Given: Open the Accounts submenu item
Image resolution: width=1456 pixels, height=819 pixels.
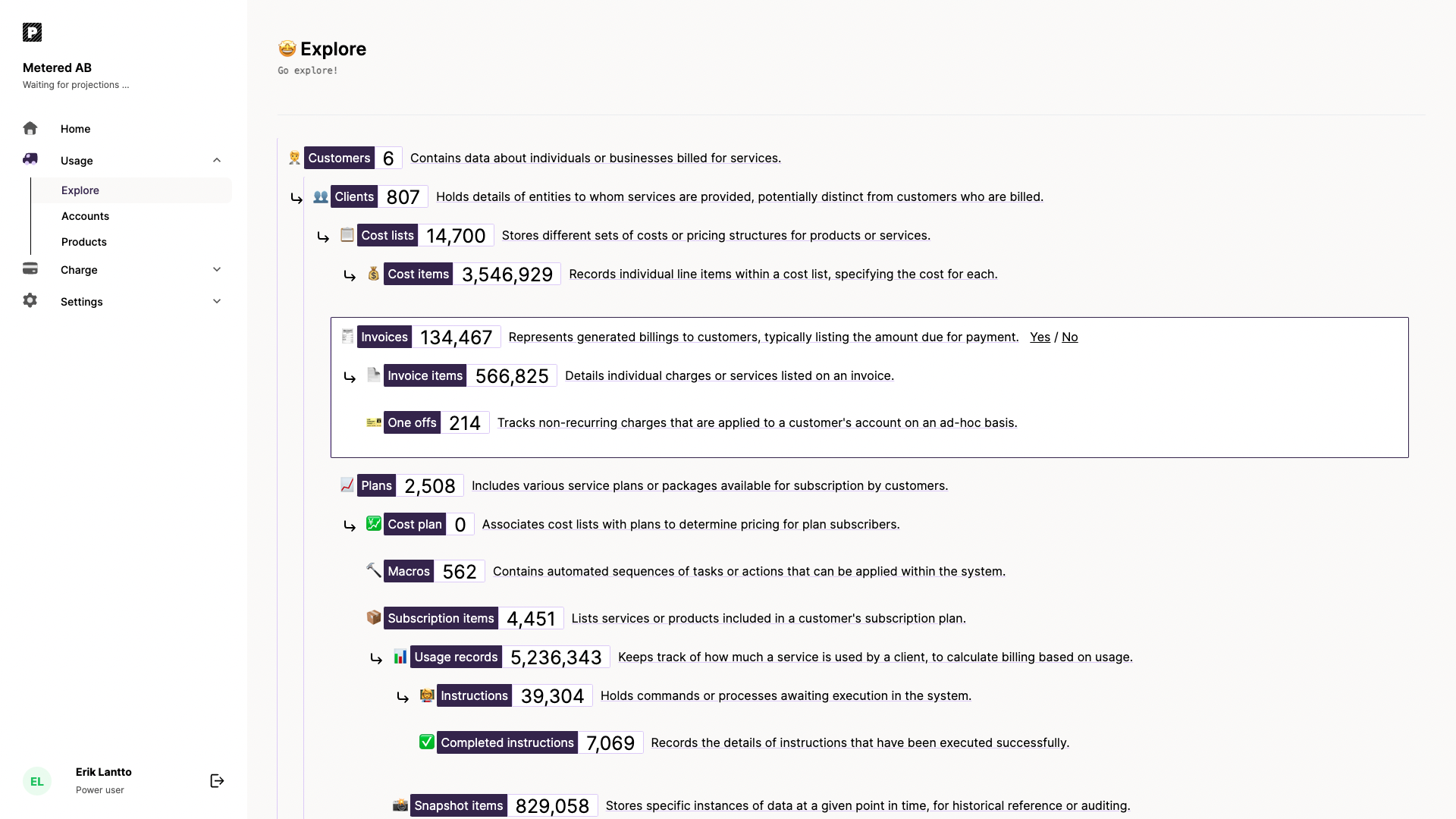Looking at the screenshot, I should pyautogui.click(x=85, y=216).
